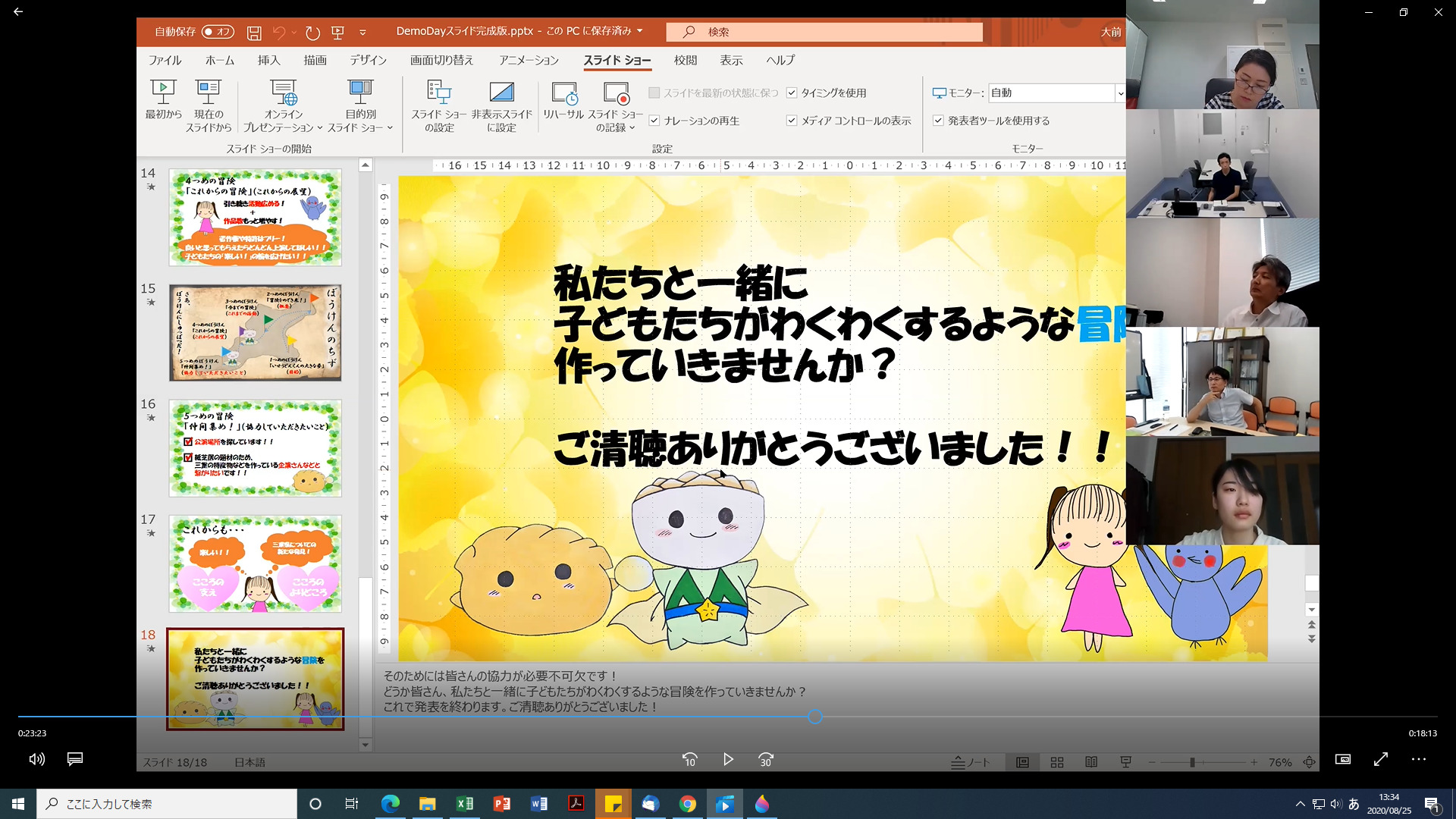Toggle メディア コントロールの表示 checkbox

(x=792, y=121)
